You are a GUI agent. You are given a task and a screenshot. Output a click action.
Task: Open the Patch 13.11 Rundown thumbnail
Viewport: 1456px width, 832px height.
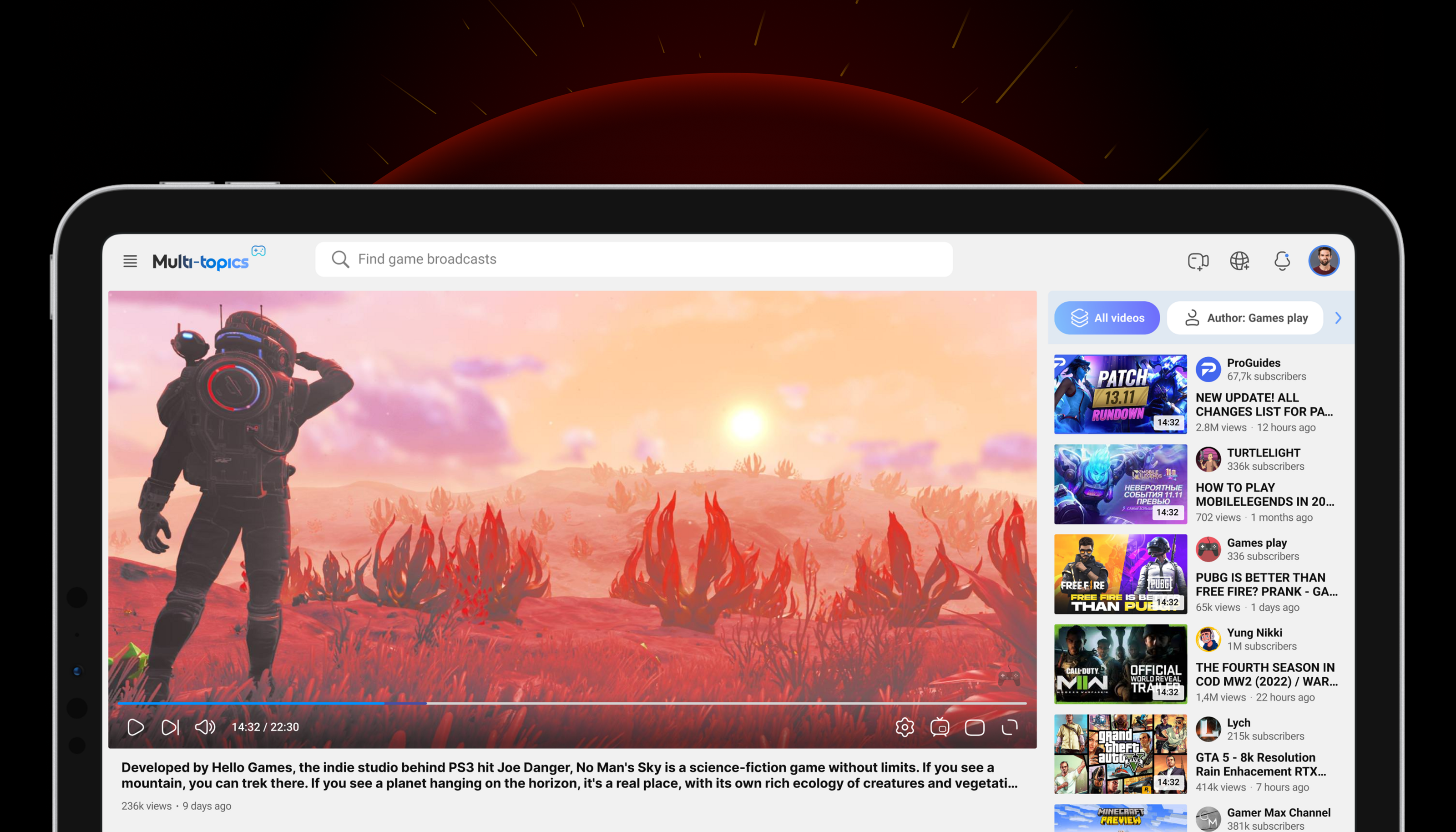pyautogui.click(x=1120, y=394)
